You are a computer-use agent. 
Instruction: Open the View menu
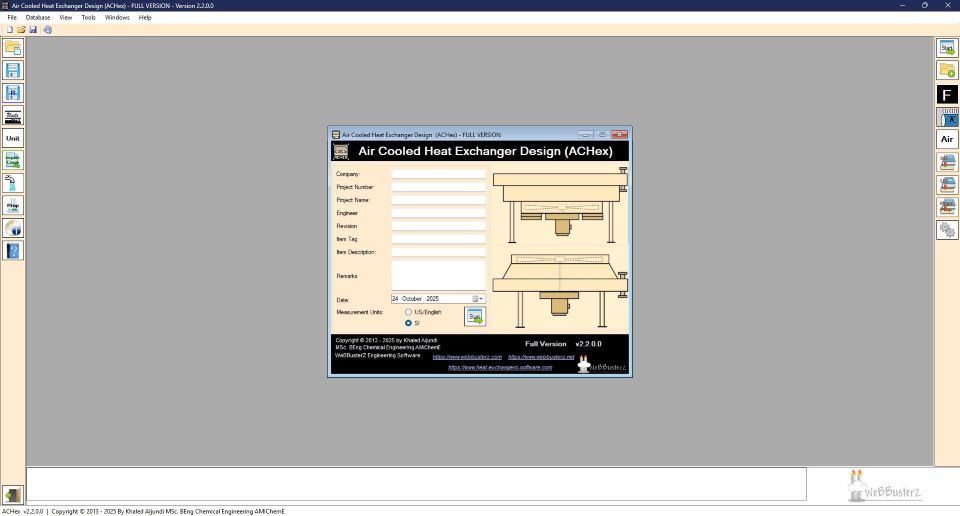(x=66, y=18)
